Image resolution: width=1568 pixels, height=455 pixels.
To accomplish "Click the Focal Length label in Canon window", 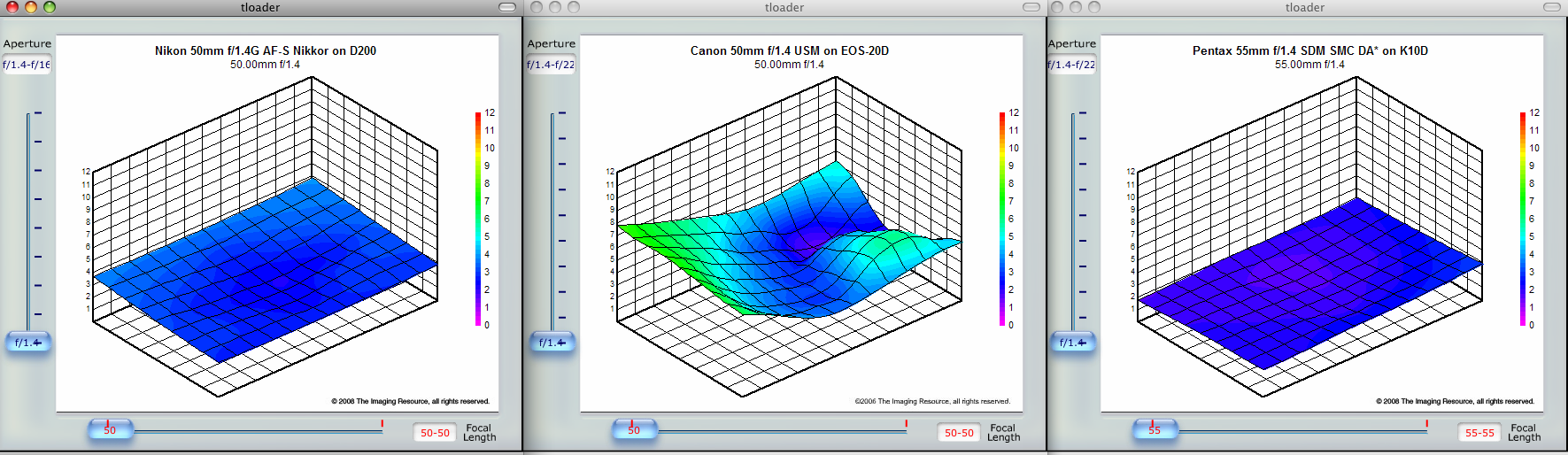I will click(1003, 433).
